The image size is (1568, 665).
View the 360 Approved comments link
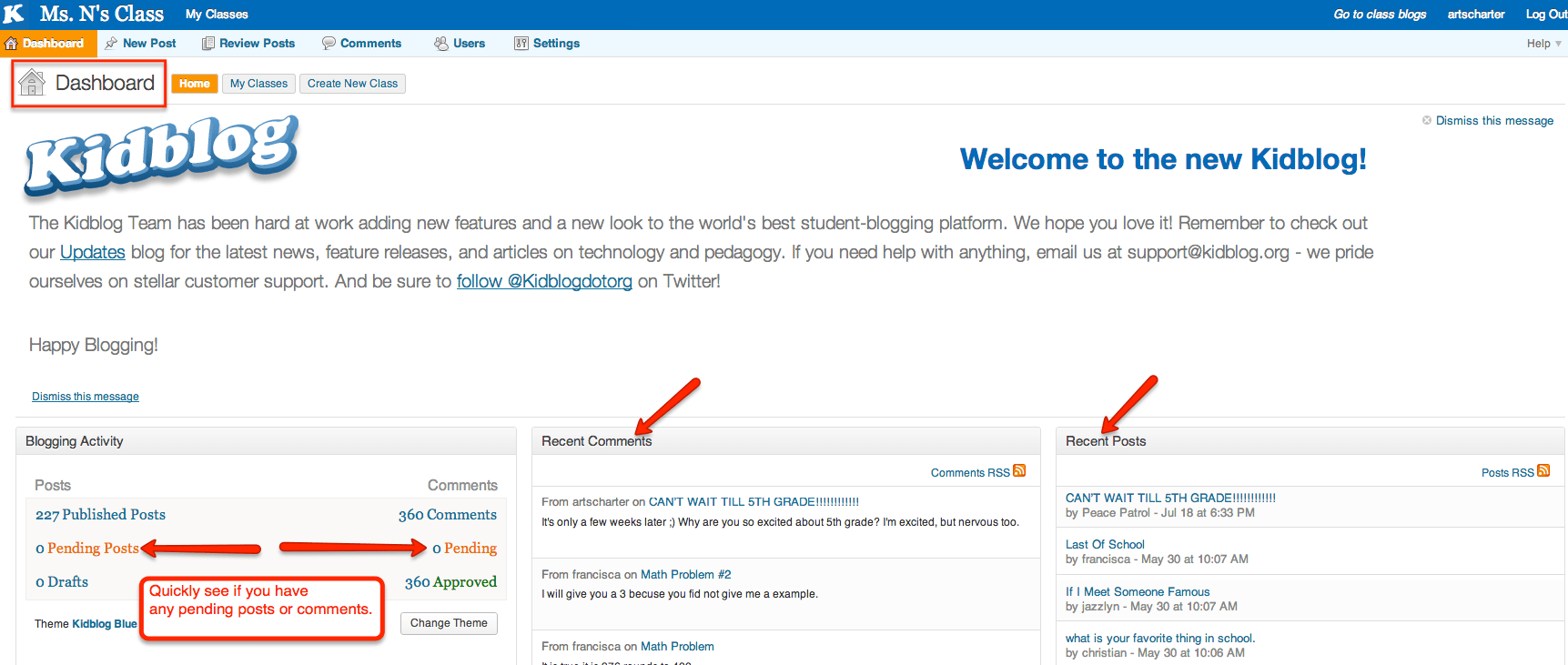(450, 582)
